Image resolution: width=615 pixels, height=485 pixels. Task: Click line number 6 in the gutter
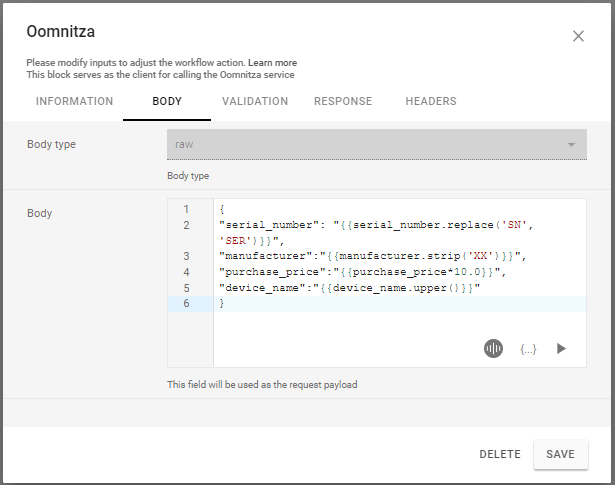(x=185, y=304)
